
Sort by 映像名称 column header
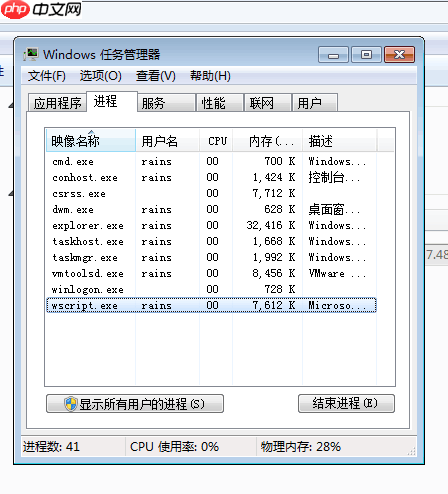91,141
